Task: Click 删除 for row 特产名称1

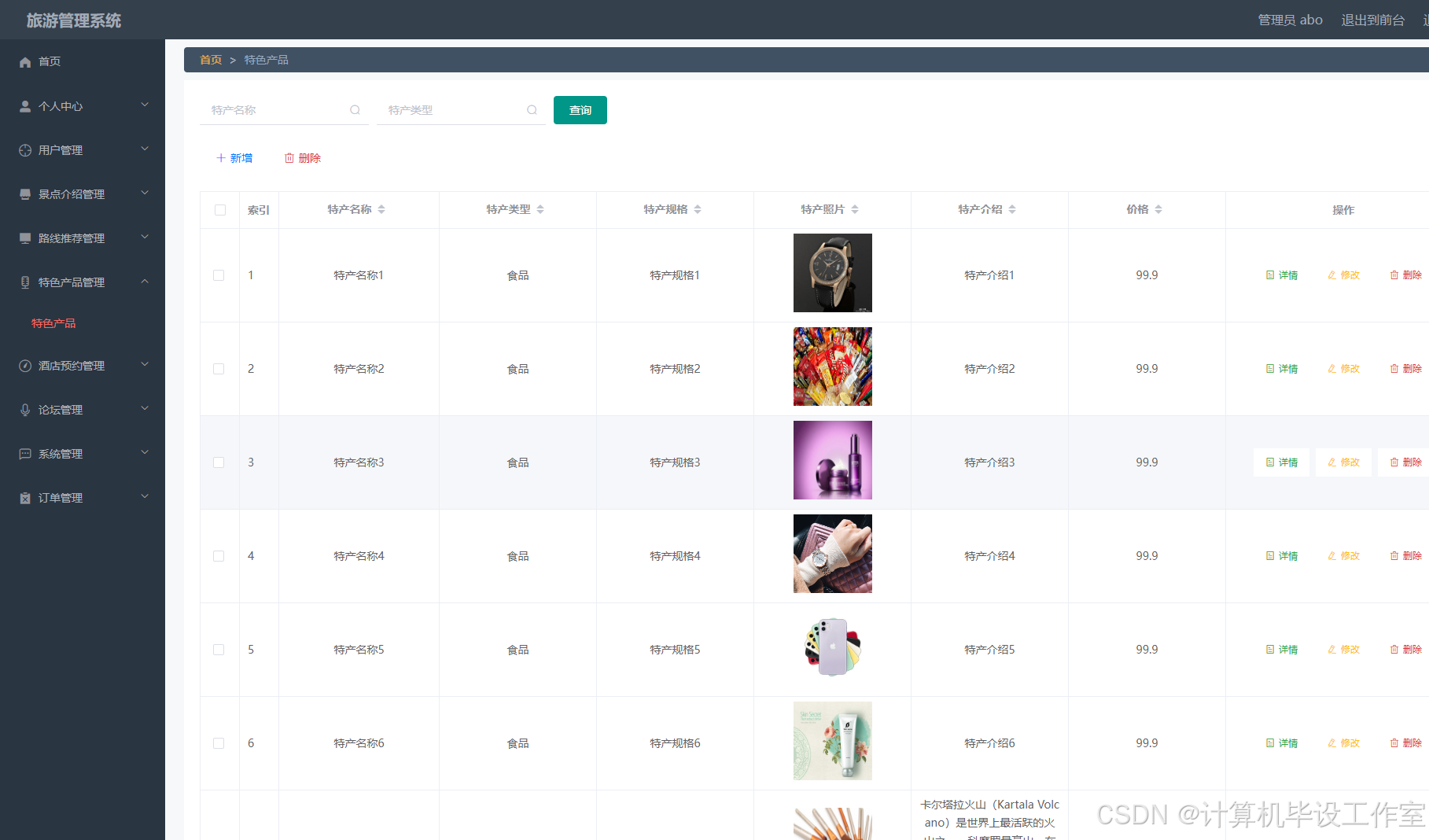Action: [x=1405, y=275]
